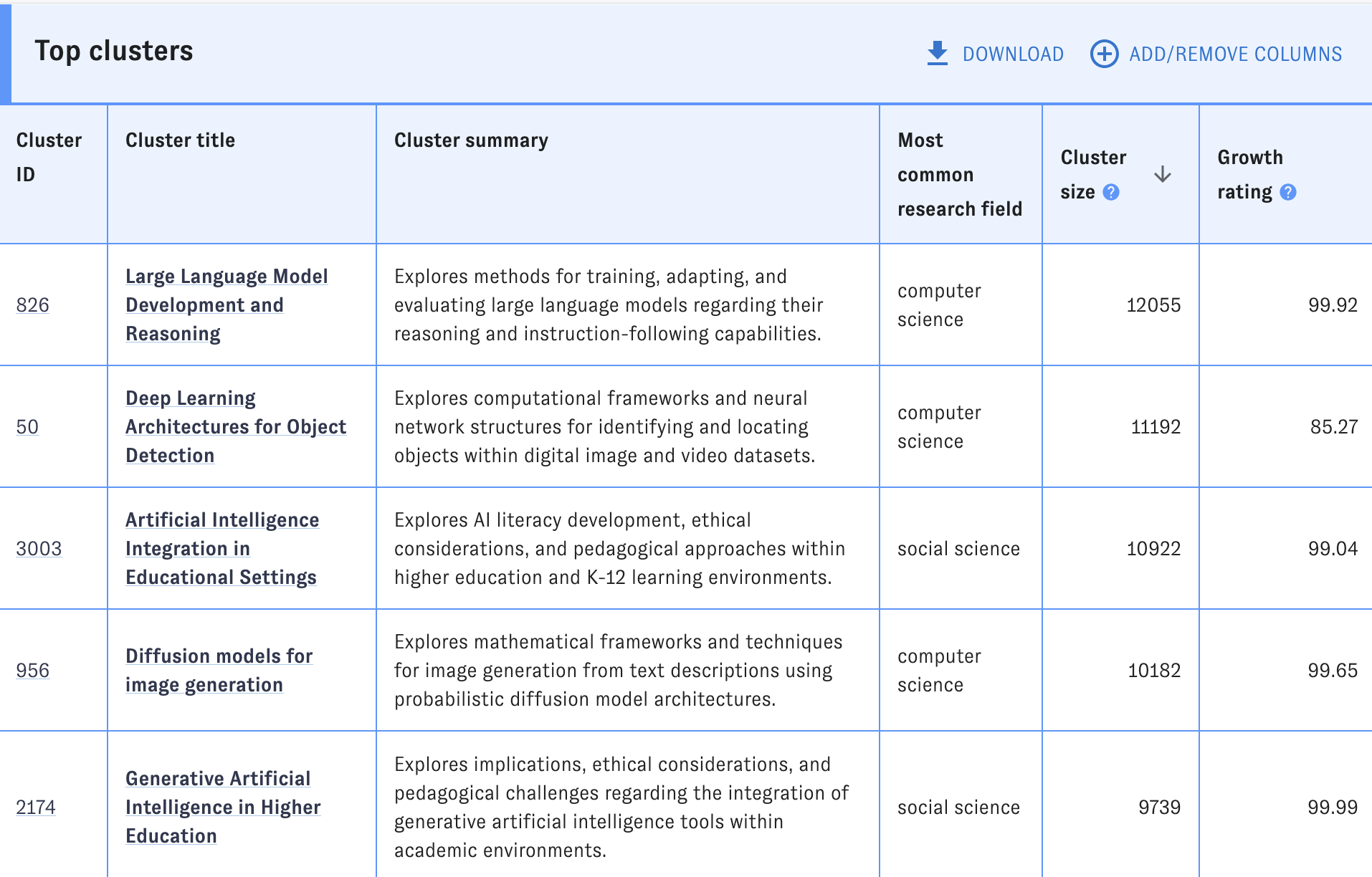The height and width of the screenshot is (877, 1372).
Task: Open cluster 3003 details link
Action: pyautogui.click(x=39, y=549)
